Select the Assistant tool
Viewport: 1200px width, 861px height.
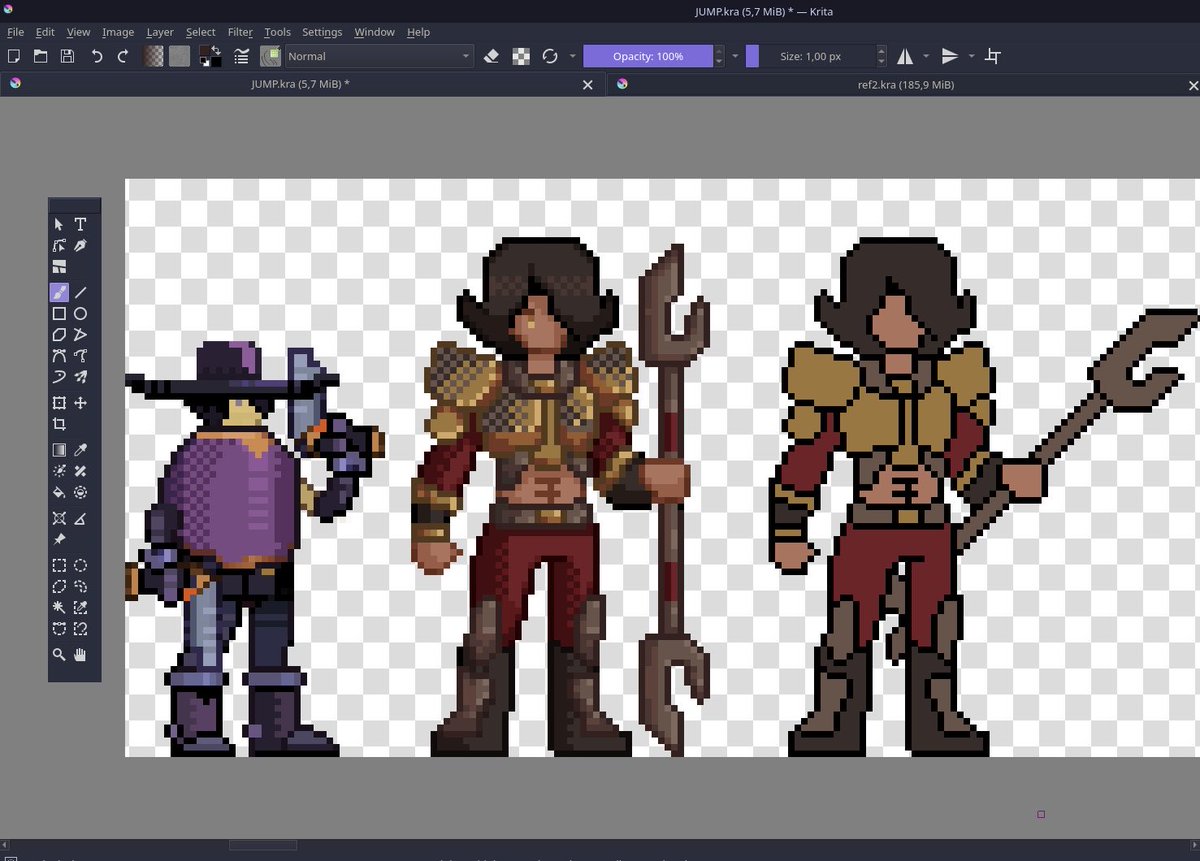[x=59, y=518]
